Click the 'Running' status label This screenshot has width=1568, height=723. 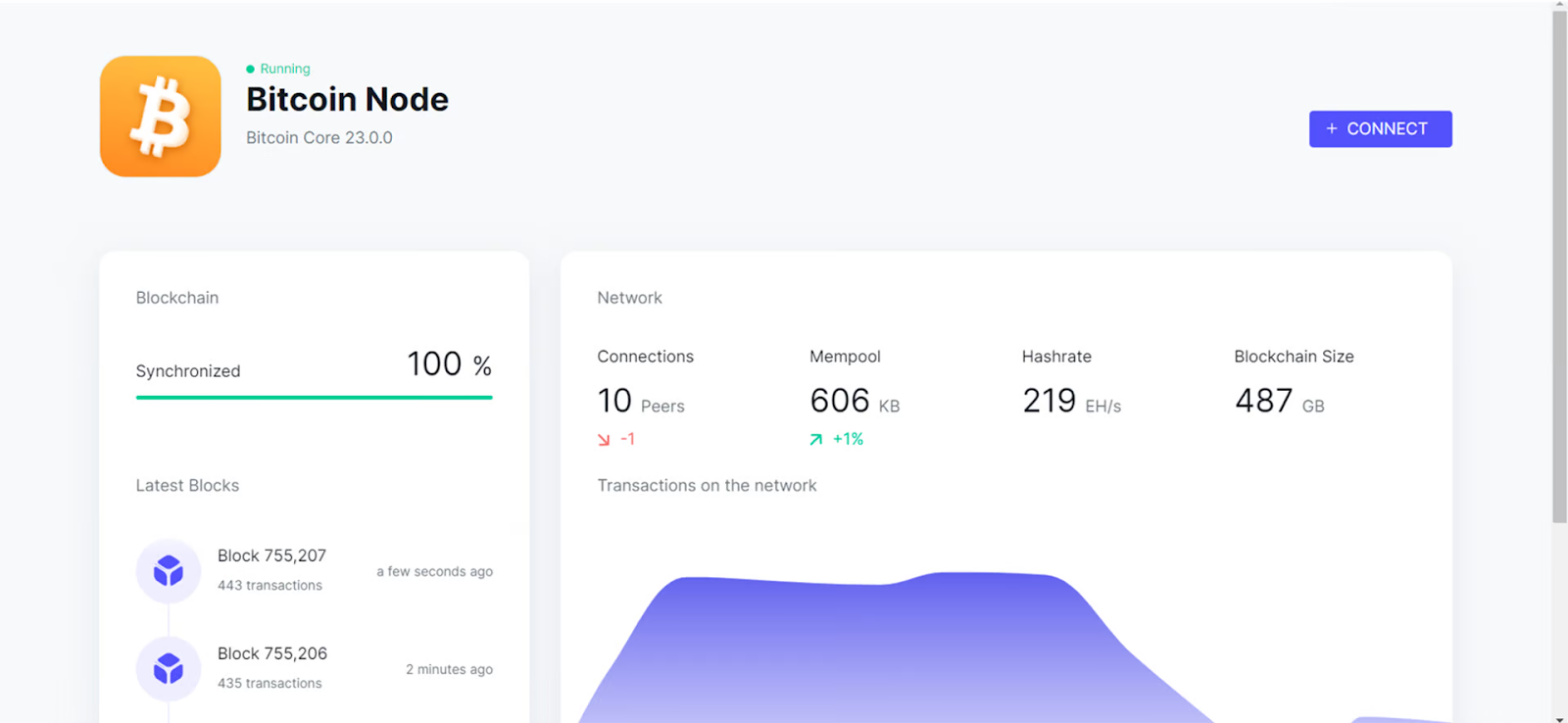click(285, 69)
